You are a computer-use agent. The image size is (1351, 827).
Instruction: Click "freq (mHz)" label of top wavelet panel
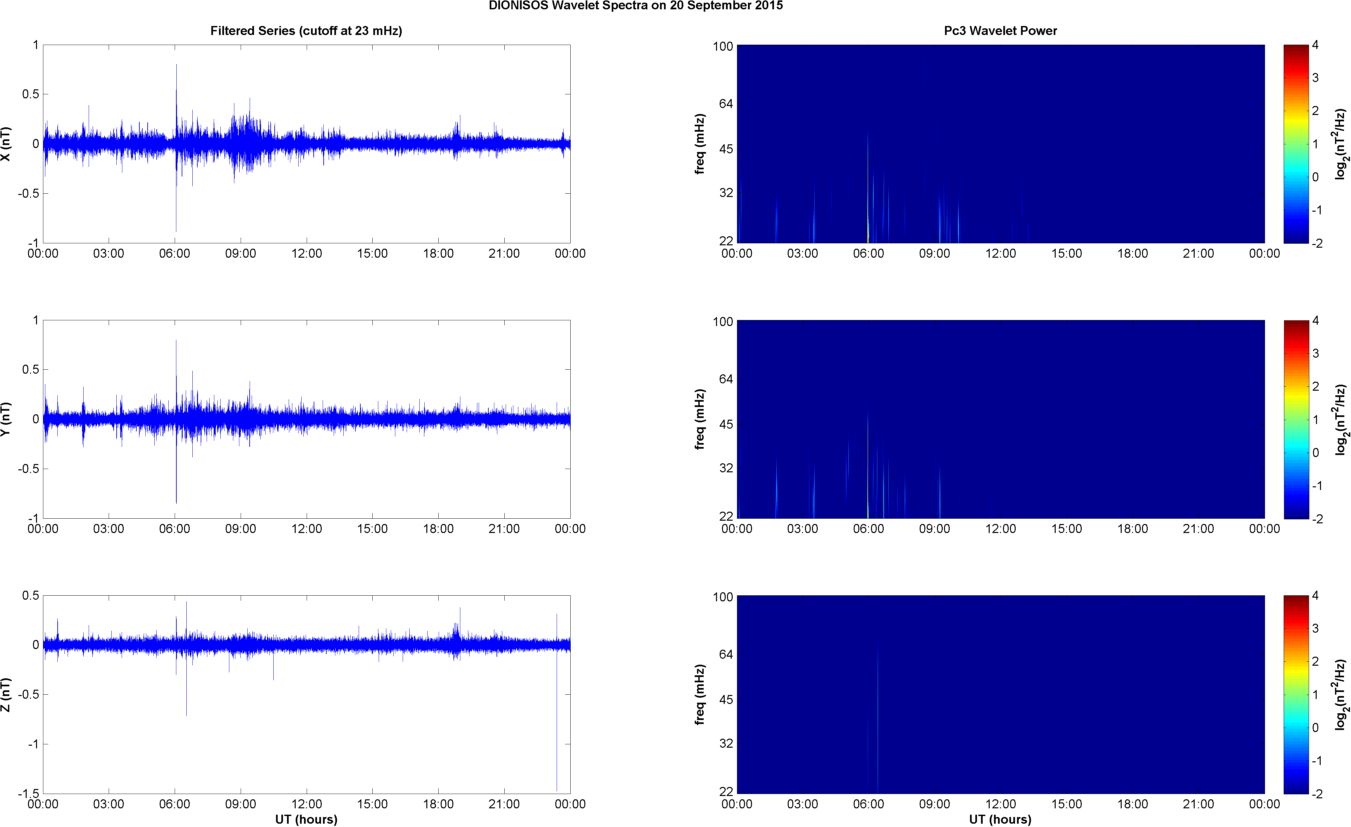700,143
